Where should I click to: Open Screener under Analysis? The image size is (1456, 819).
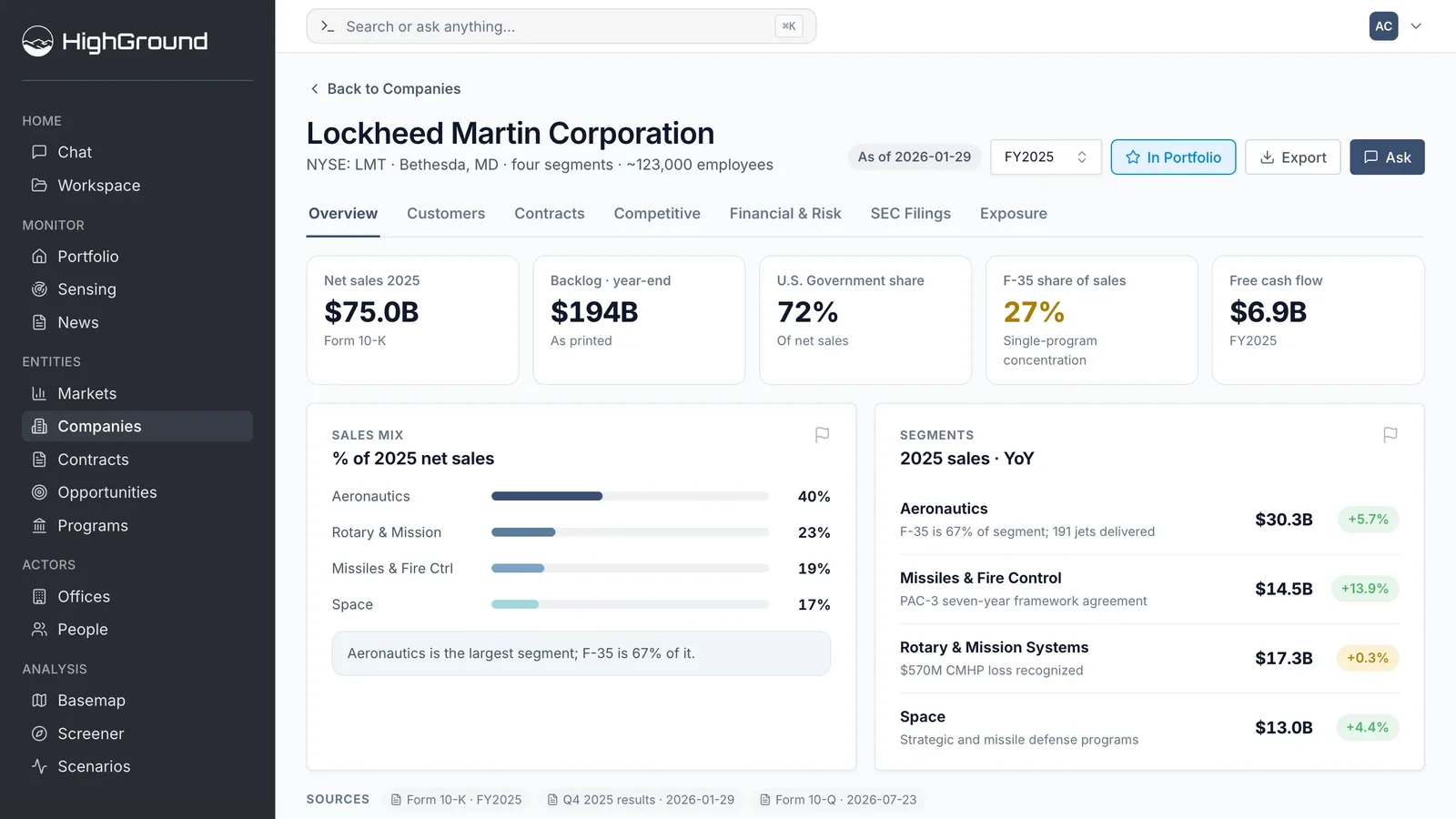tap(137, 733)
